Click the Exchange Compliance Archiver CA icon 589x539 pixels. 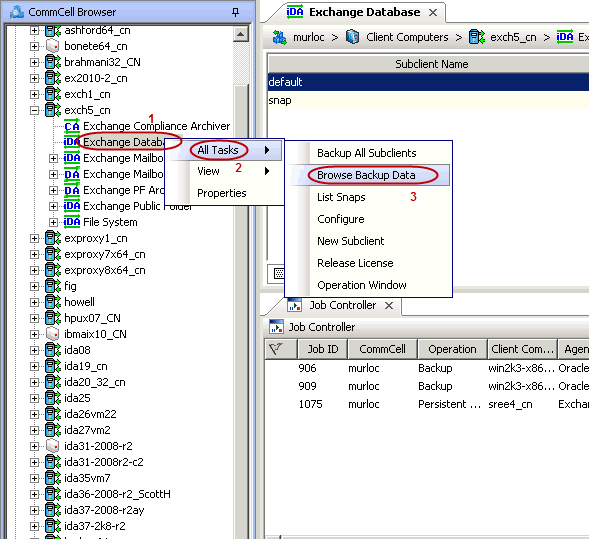point(72,126)
